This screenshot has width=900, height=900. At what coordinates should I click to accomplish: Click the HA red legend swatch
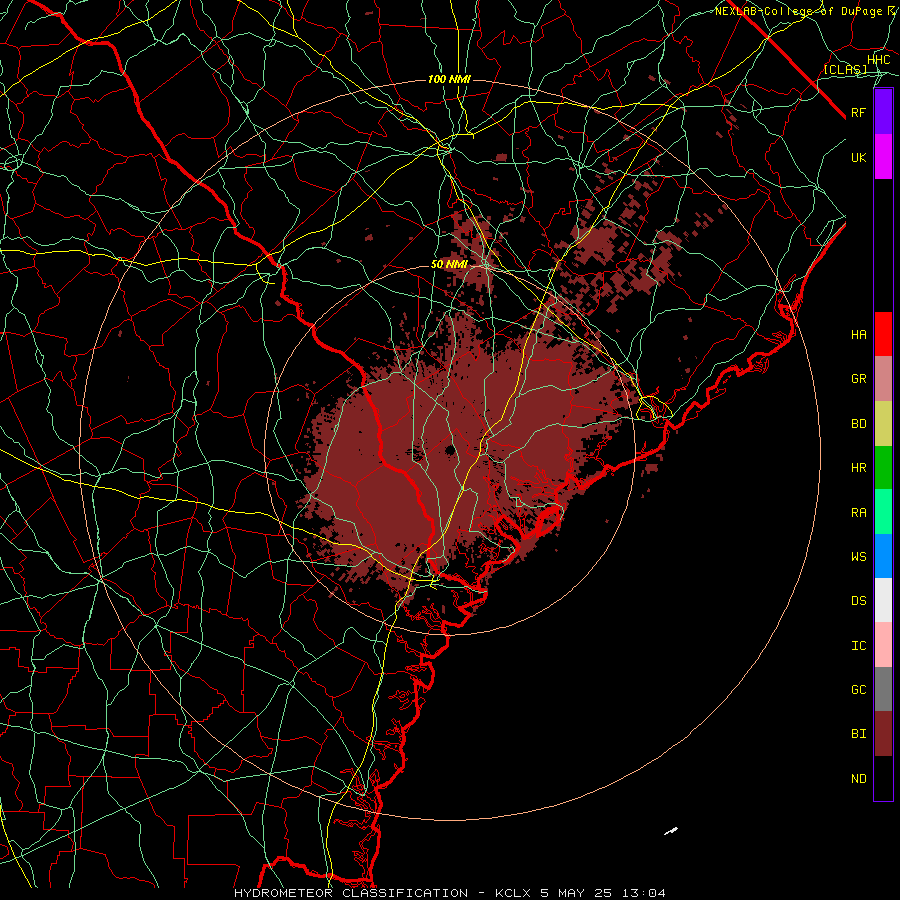coord(883,334)
